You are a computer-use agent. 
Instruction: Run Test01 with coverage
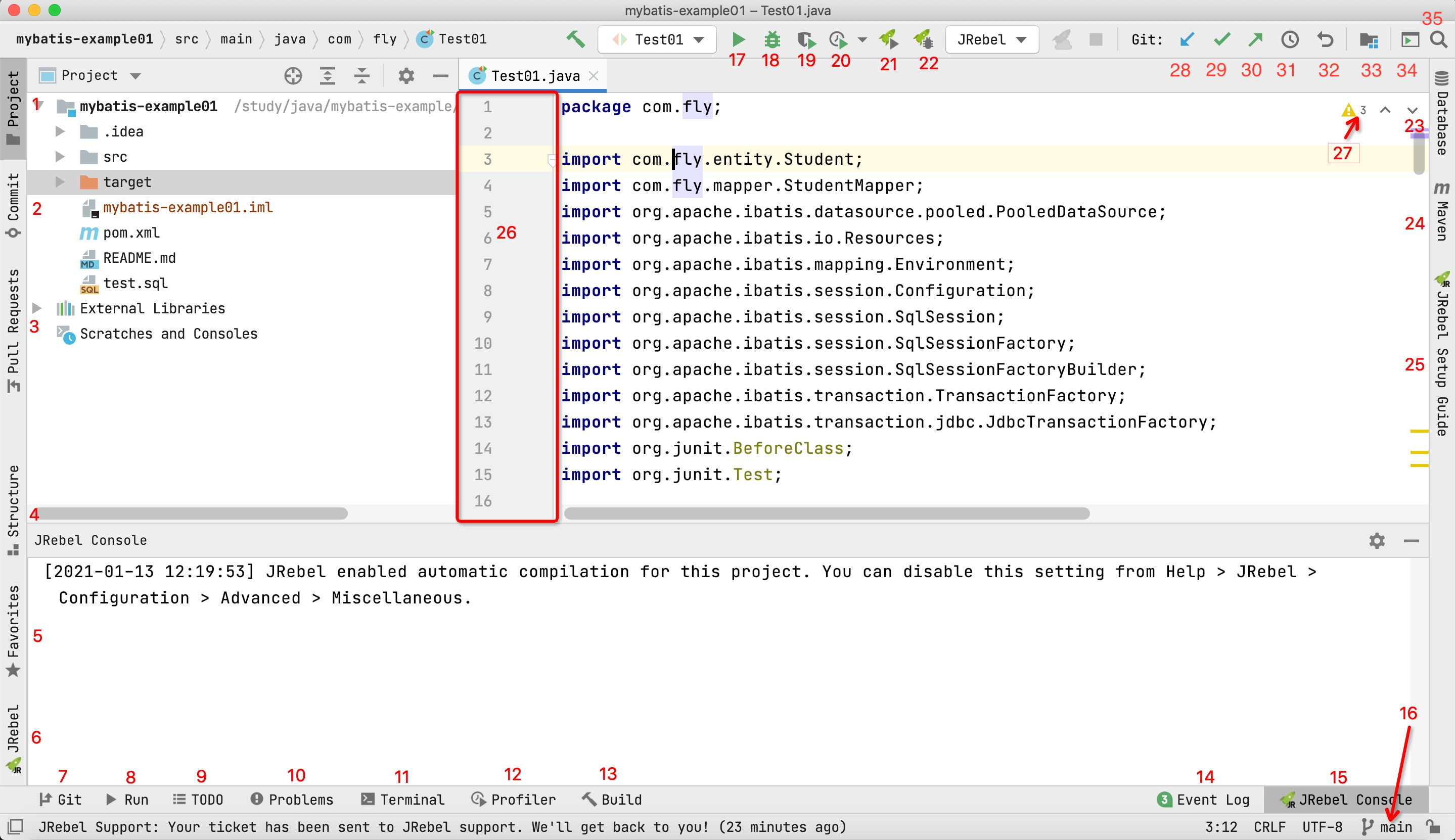click(806, 39)
